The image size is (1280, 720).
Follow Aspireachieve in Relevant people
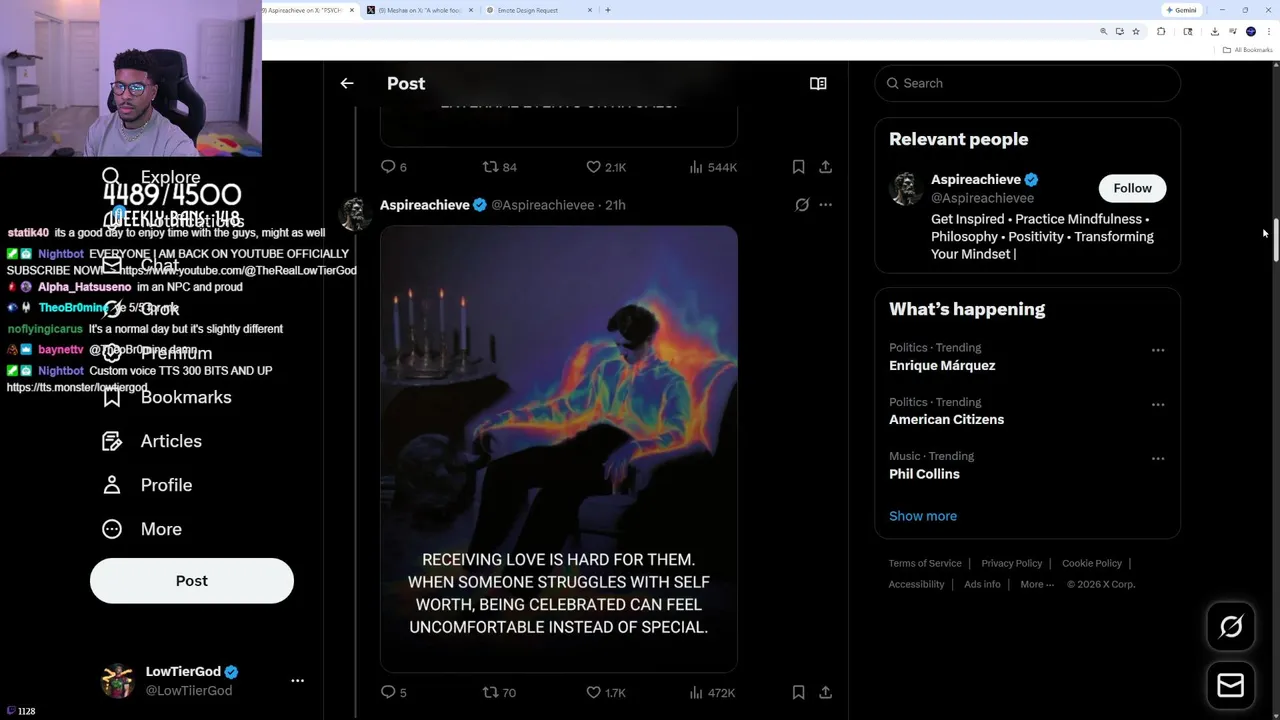coord(1132,188)
